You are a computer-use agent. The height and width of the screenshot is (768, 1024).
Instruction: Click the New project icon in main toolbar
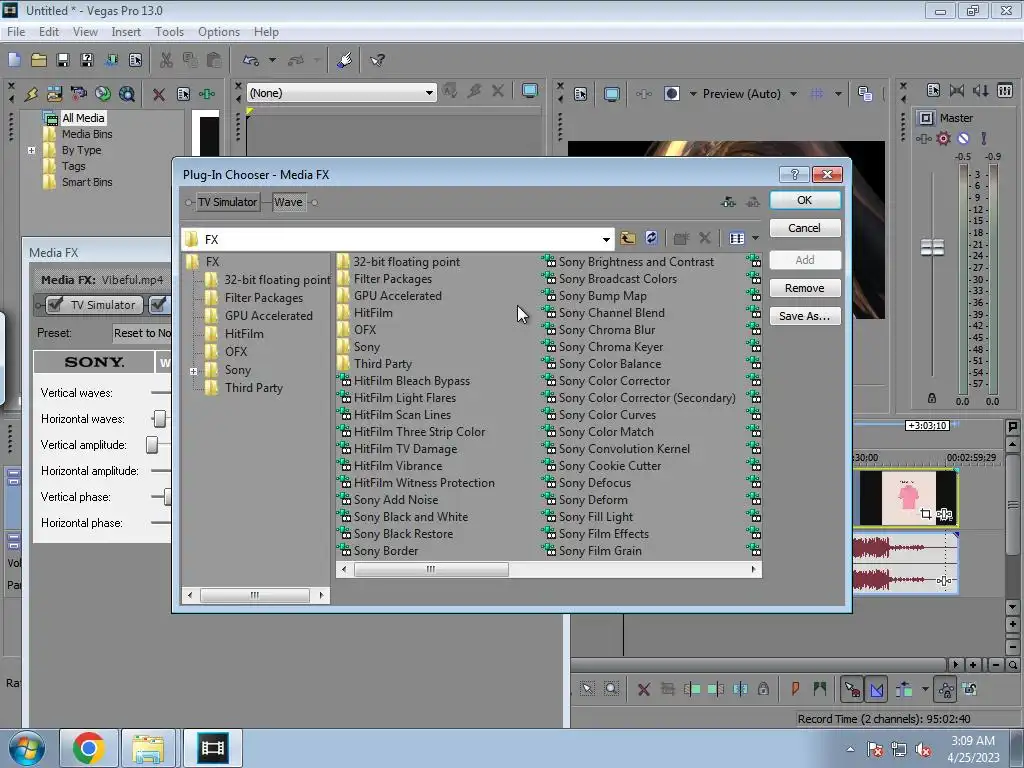pos(14,60)
